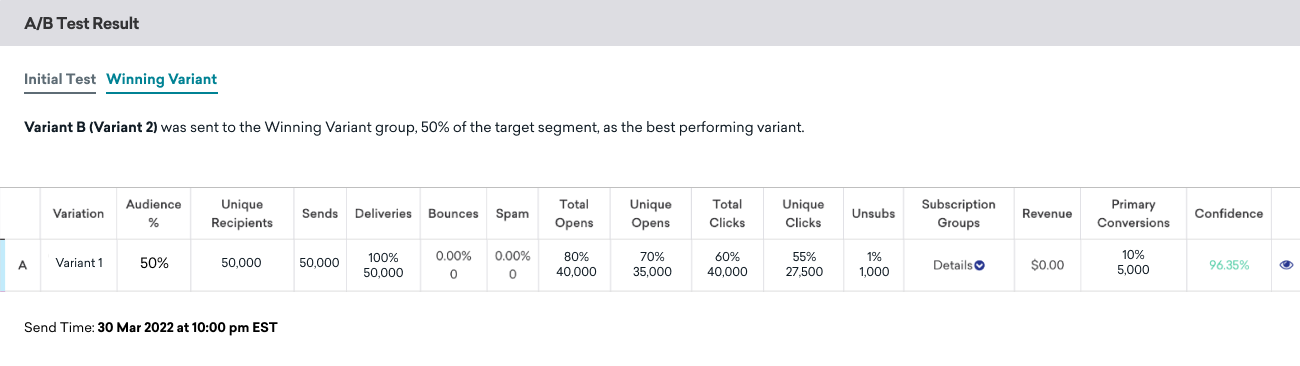The width and height of the screenshot is (1300, 366).
Task: Switch to the Initial Test tab
Action: click(x=60, y=79)
